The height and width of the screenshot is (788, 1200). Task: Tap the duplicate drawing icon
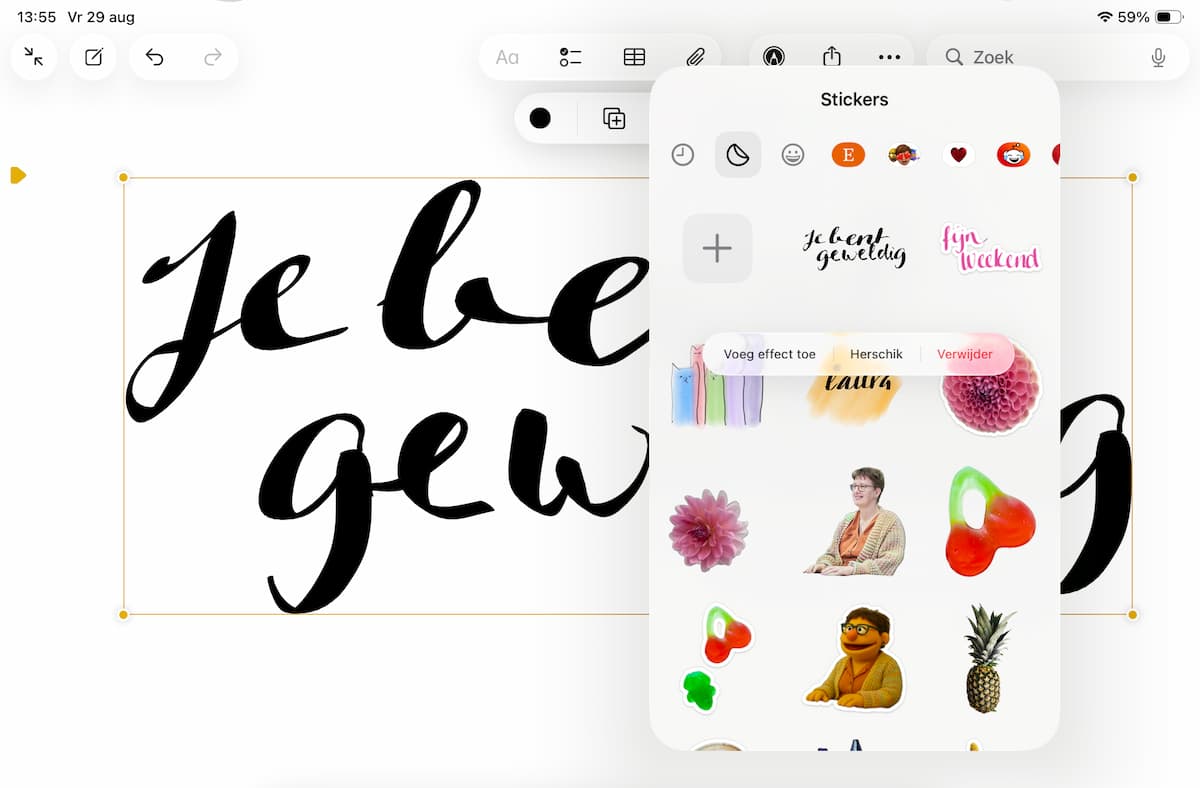tap(614, 118)
